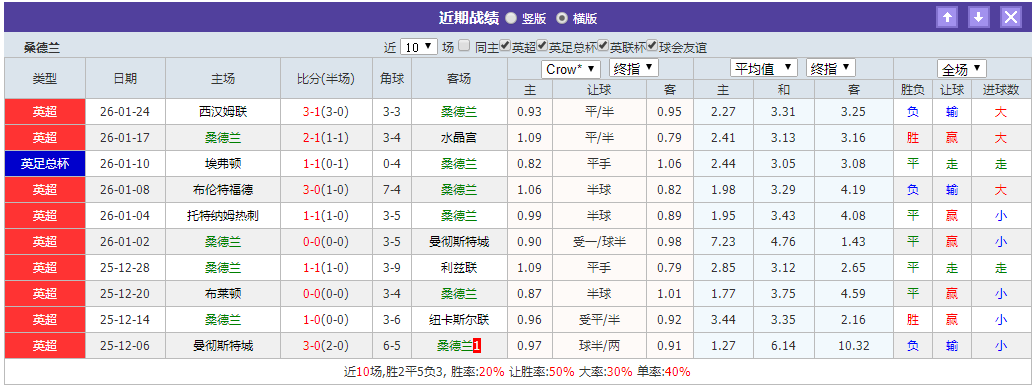Image resolution: width=1034 pixels, height=385 pixels.
Task: Open 埃弗顿 team link
Action: pyautogui.click(x=223, y=163)
